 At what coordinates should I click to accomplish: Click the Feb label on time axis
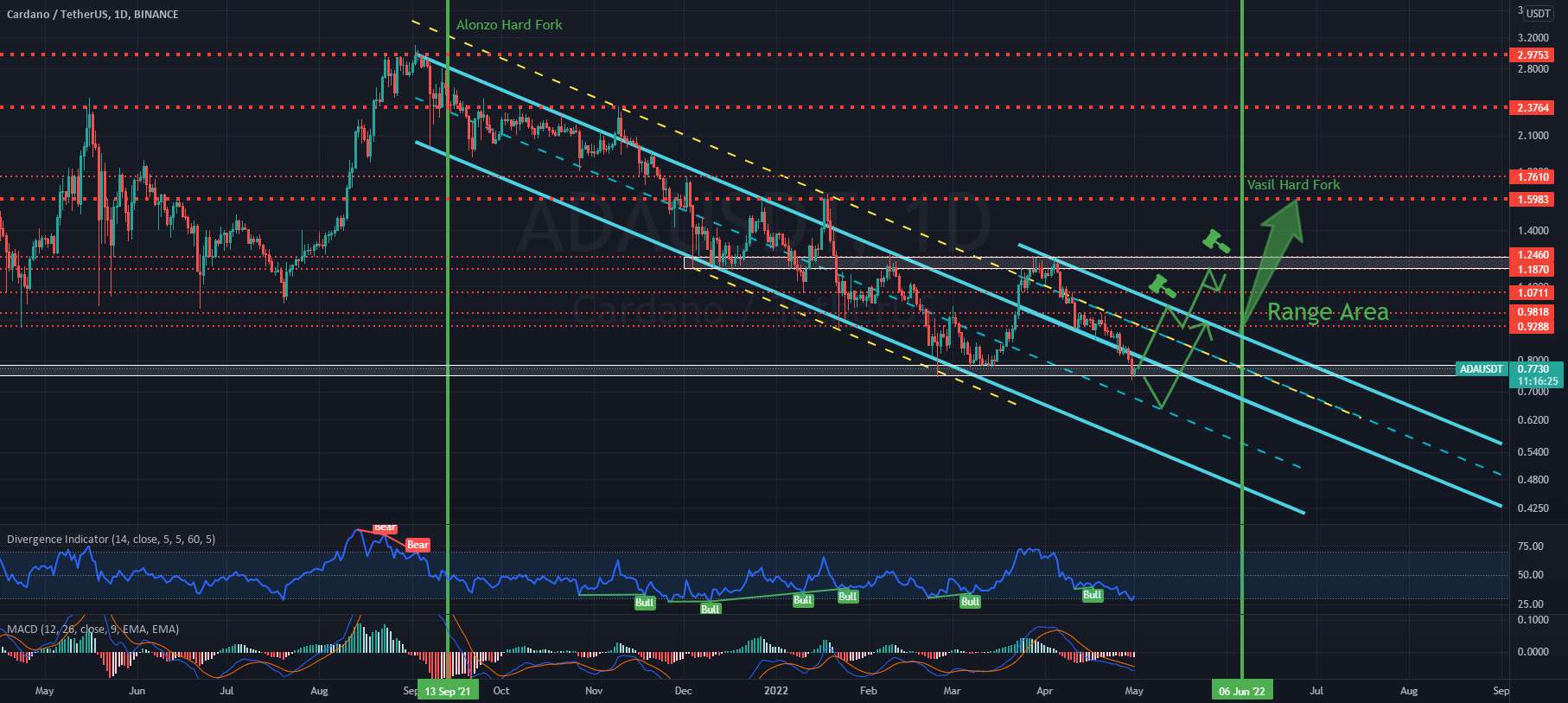(868, 691)
